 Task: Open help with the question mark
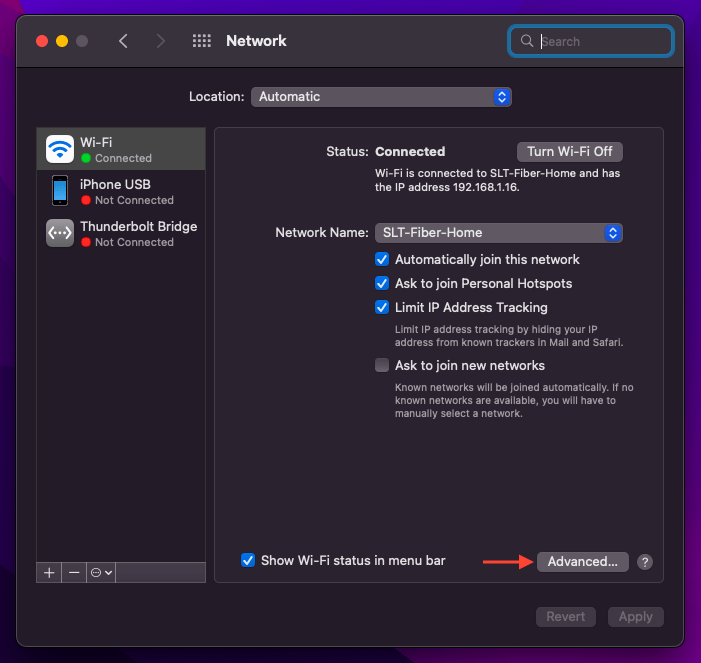click(645, 562)
